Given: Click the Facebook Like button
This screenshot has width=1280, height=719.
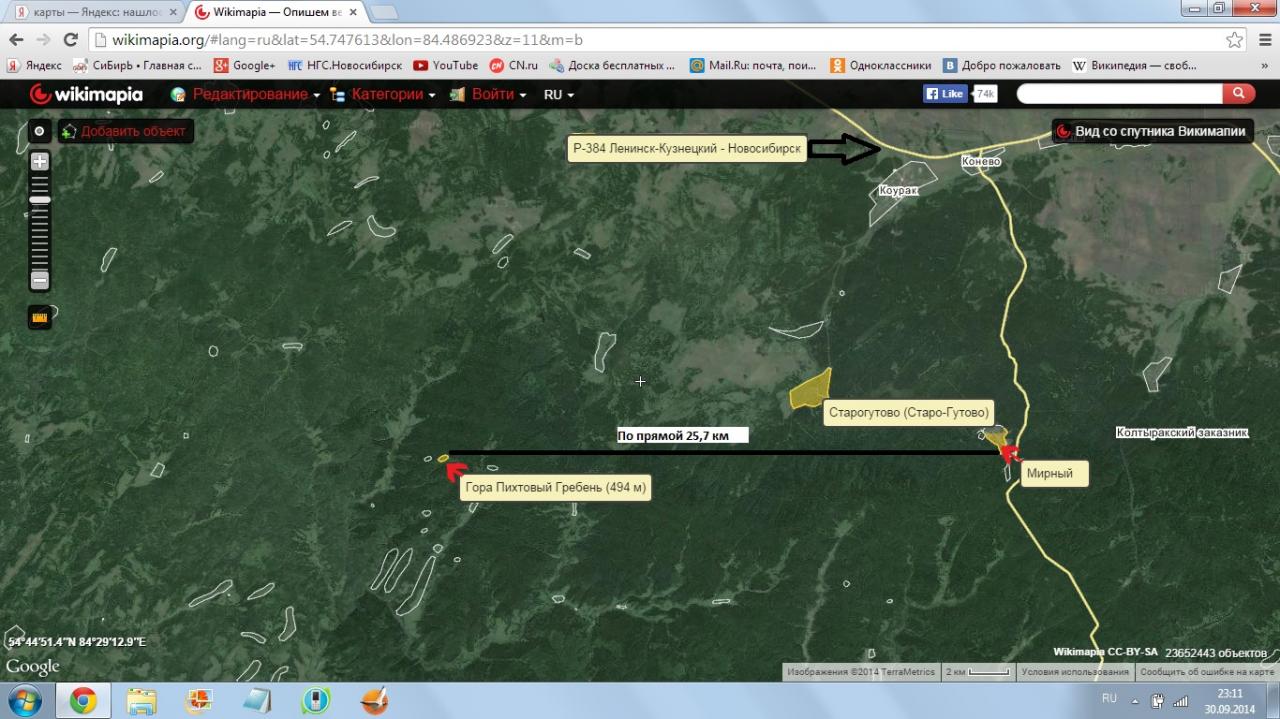Looking at the screenshot, I should click(x=945, y=94).
